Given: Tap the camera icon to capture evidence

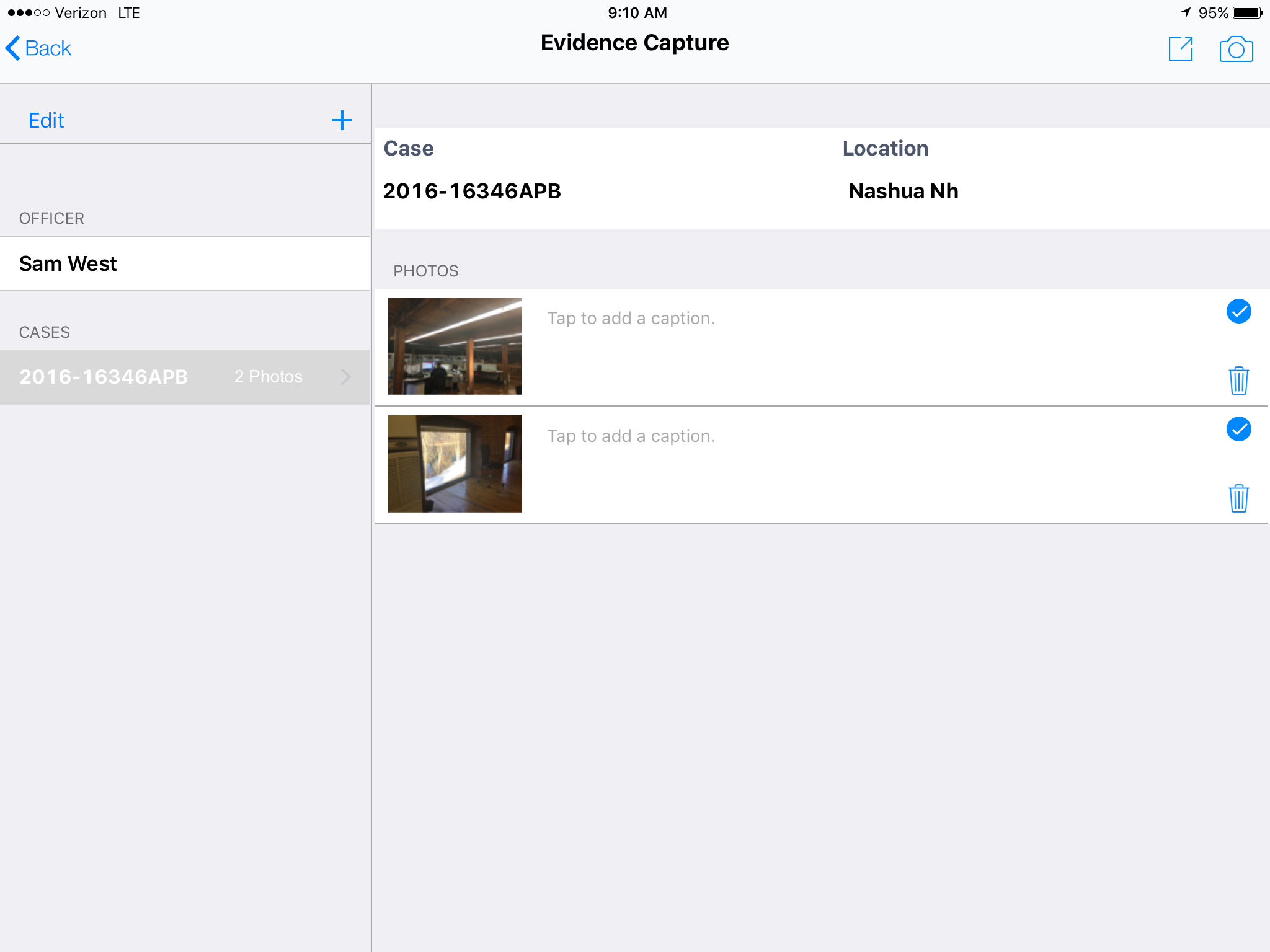Looking at the screenshot, I should (1236, 49).
